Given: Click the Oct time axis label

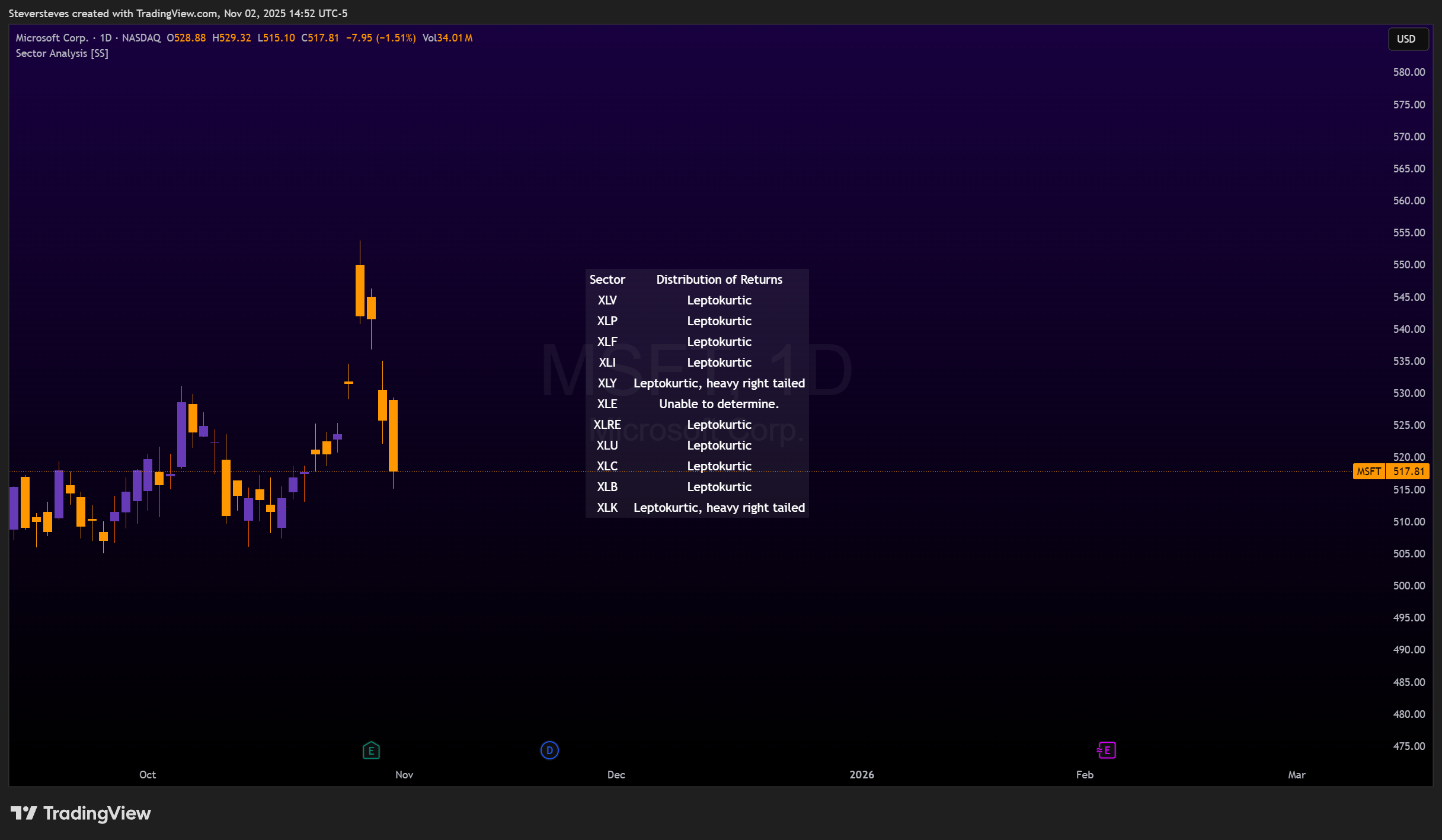Looking at the screenshot, I should click(x=148, y=775).
